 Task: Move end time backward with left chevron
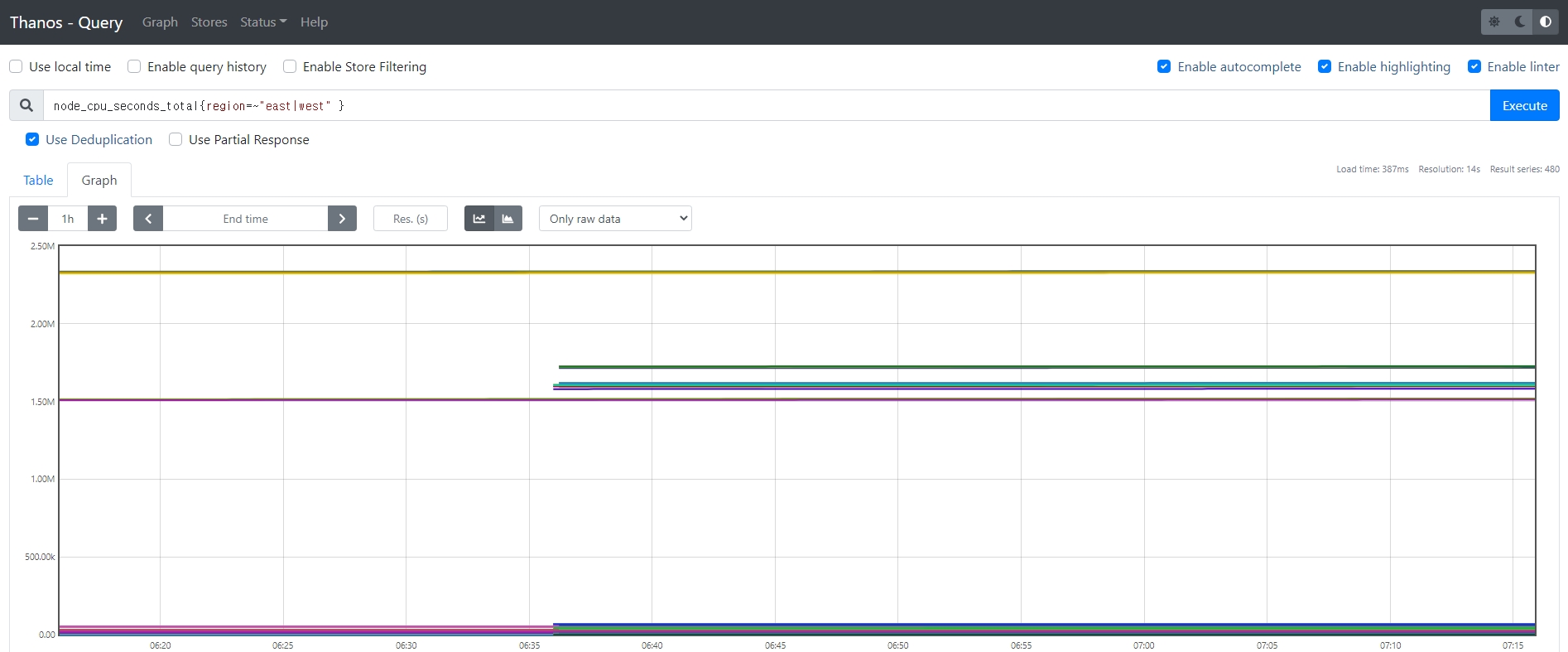coord(148,219)
